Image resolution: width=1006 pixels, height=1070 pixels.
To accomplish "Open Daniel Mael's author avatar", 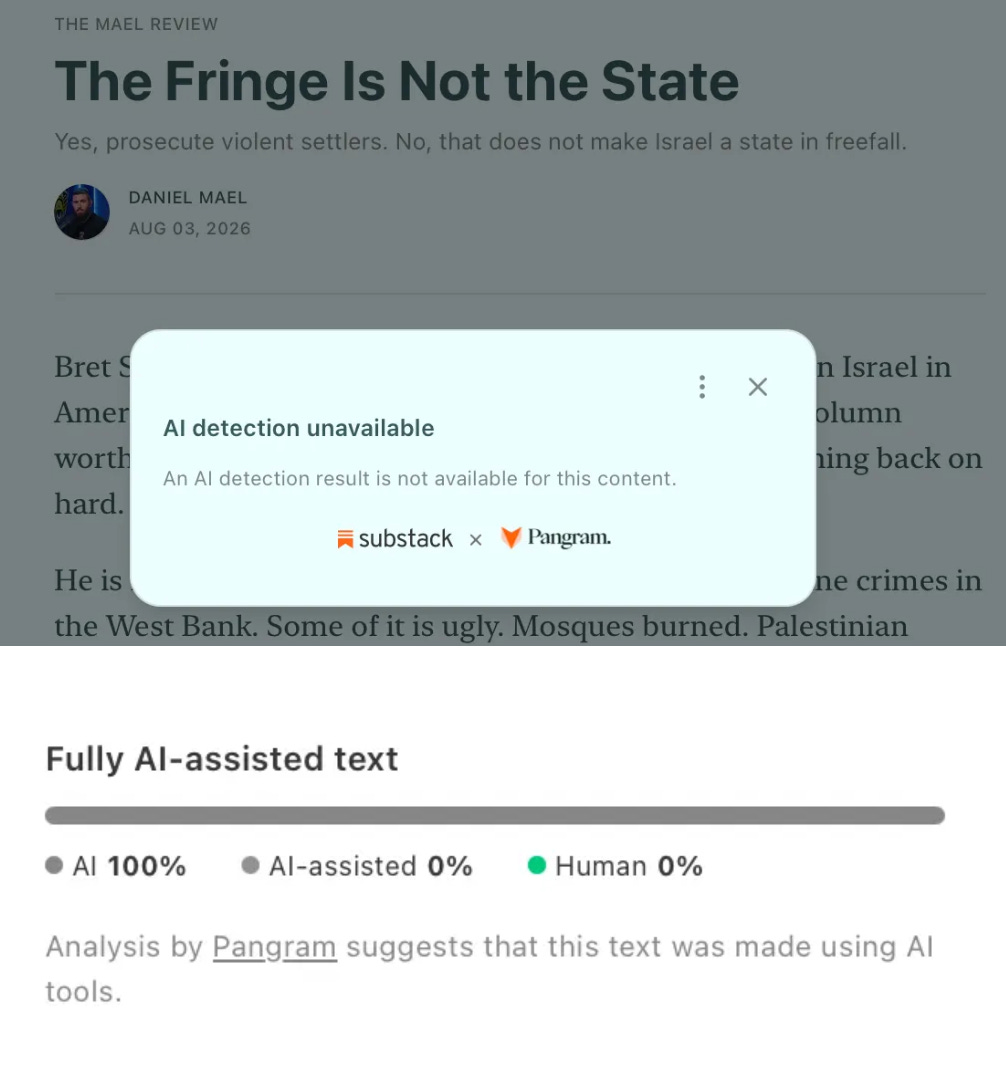I will pos(82,212).
